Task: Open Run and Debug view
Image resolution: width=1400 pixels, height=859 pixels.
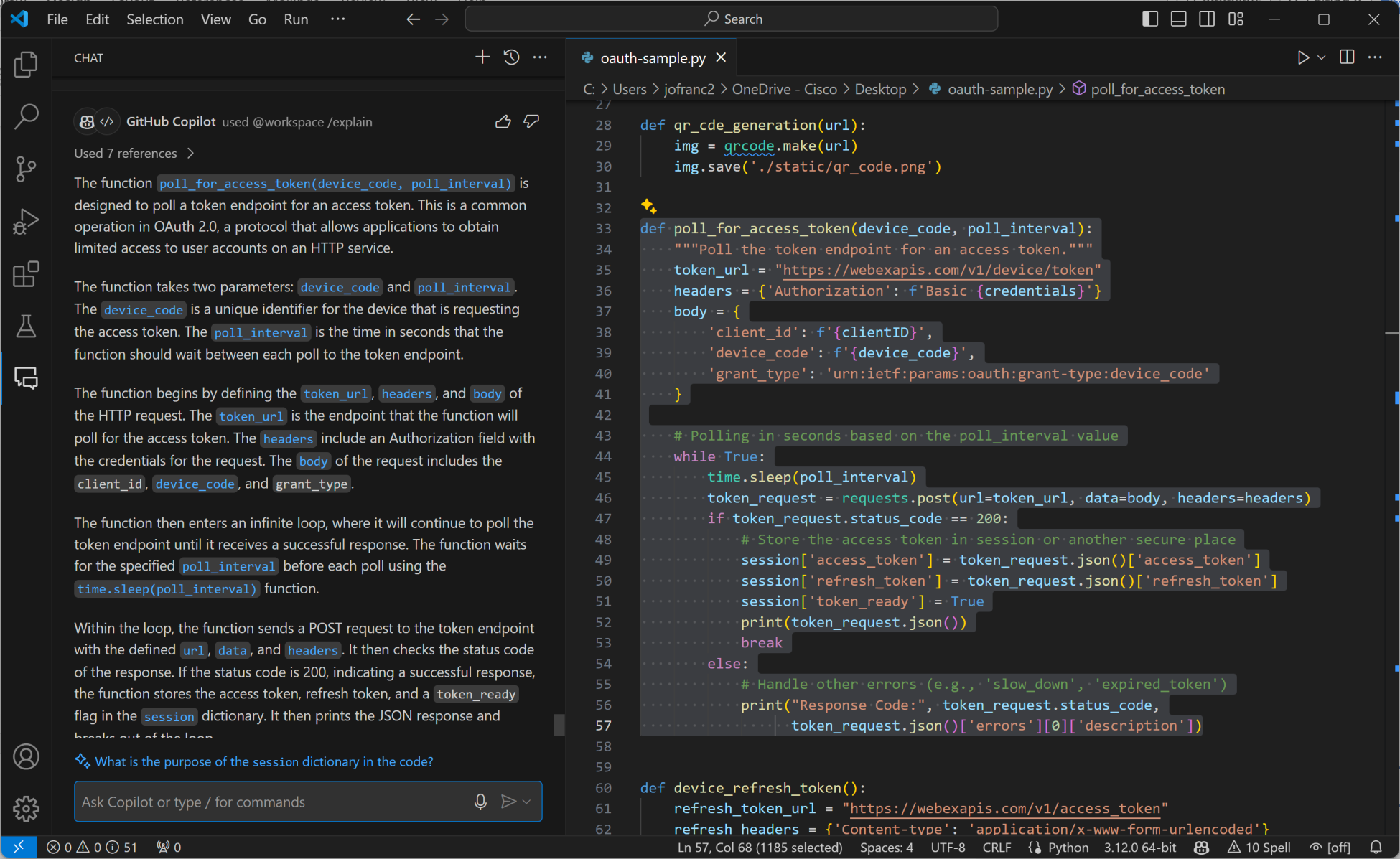Action: click(26, 222)
